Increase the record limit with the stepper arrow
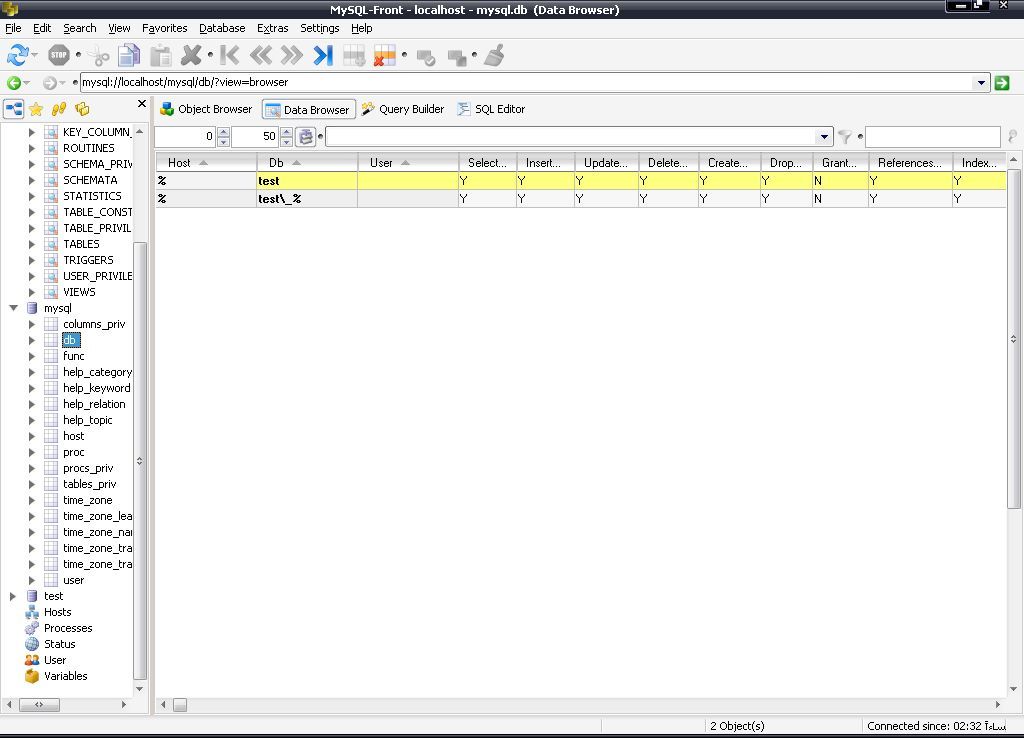This screenshot has width=1024, height=738. pyautogui.click(x=284, y=133)
